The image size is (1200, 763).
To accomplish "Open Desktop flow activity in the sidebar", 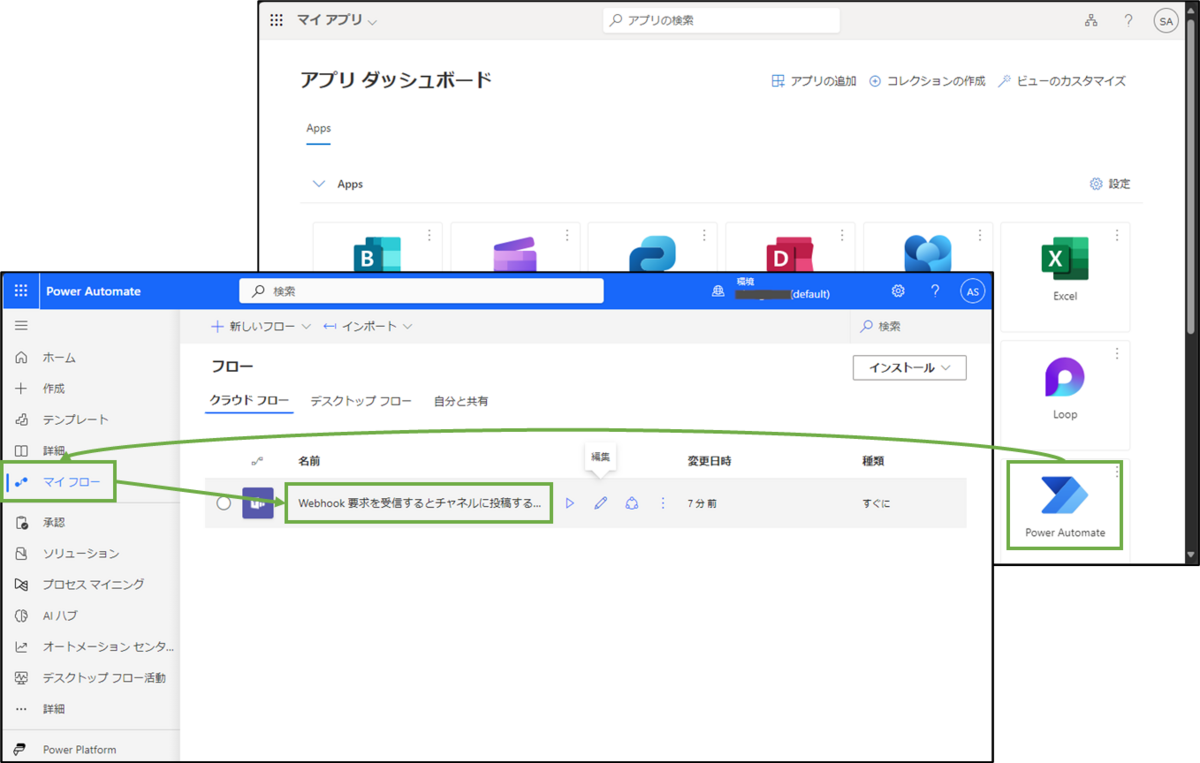I will click(x=90, y=677).
